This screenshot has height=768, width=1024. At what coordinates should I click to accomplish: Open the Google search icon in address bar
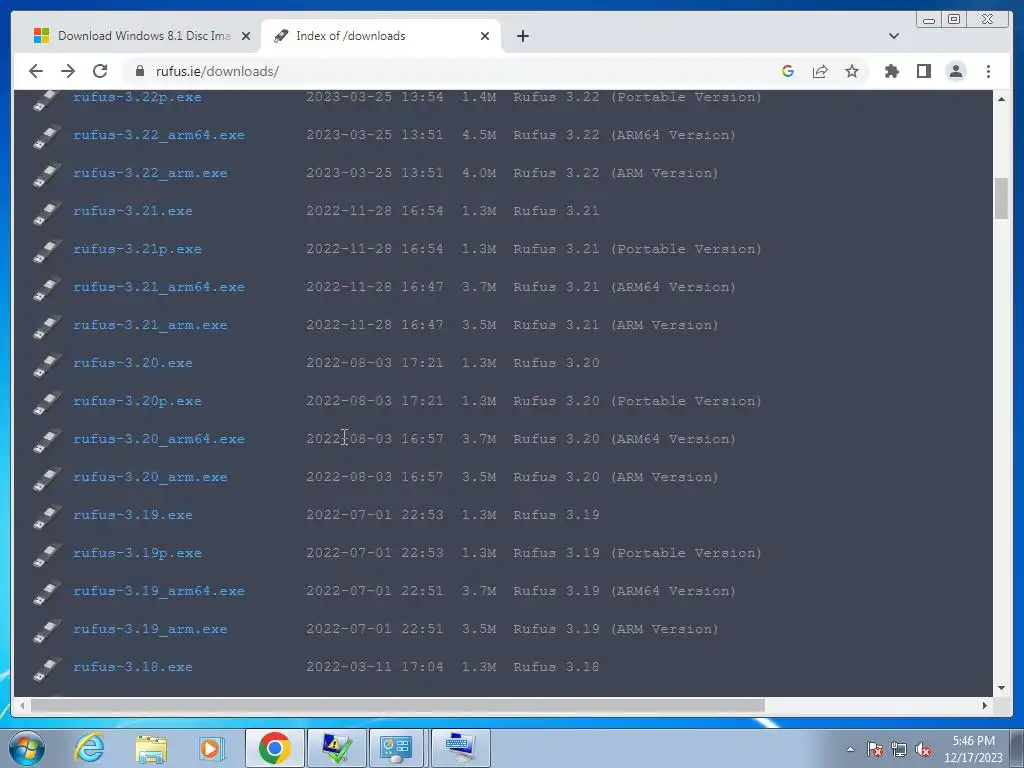[788, 71]
